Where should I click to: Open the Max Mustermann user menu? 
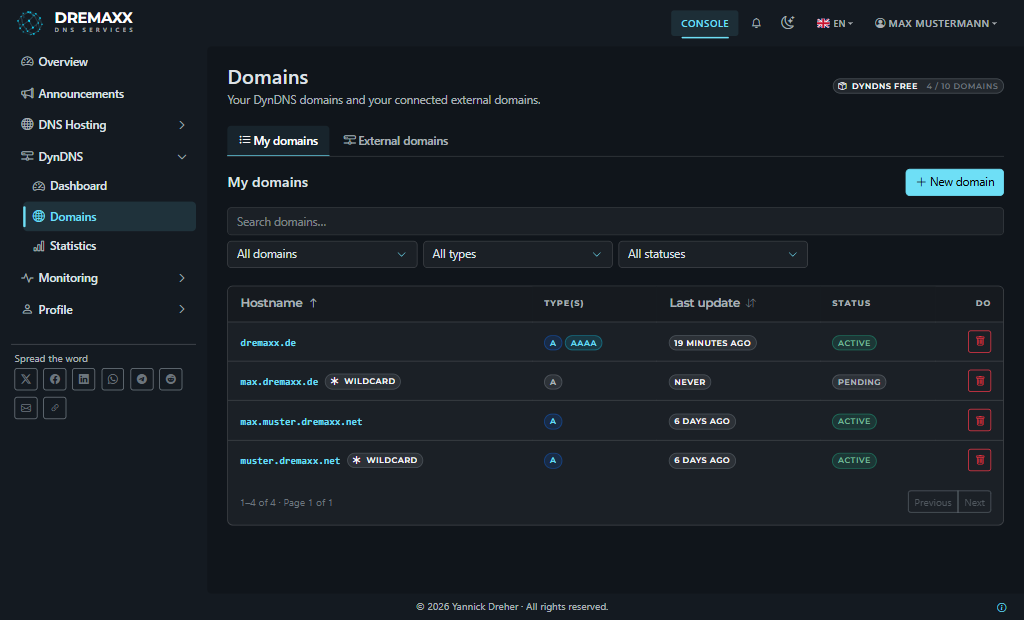[936, 23]
